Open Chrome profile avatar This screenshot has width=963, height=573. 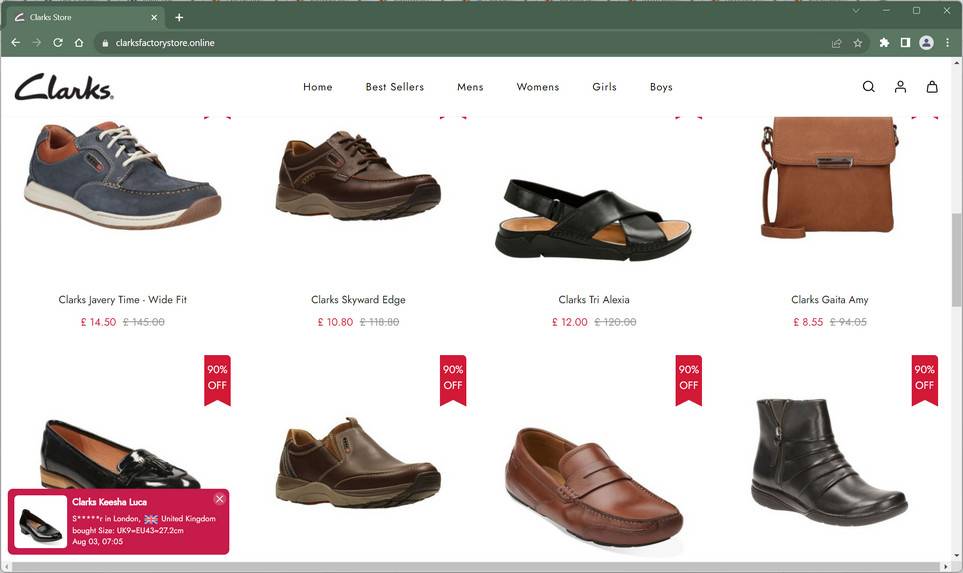click(x=926, y=42)
